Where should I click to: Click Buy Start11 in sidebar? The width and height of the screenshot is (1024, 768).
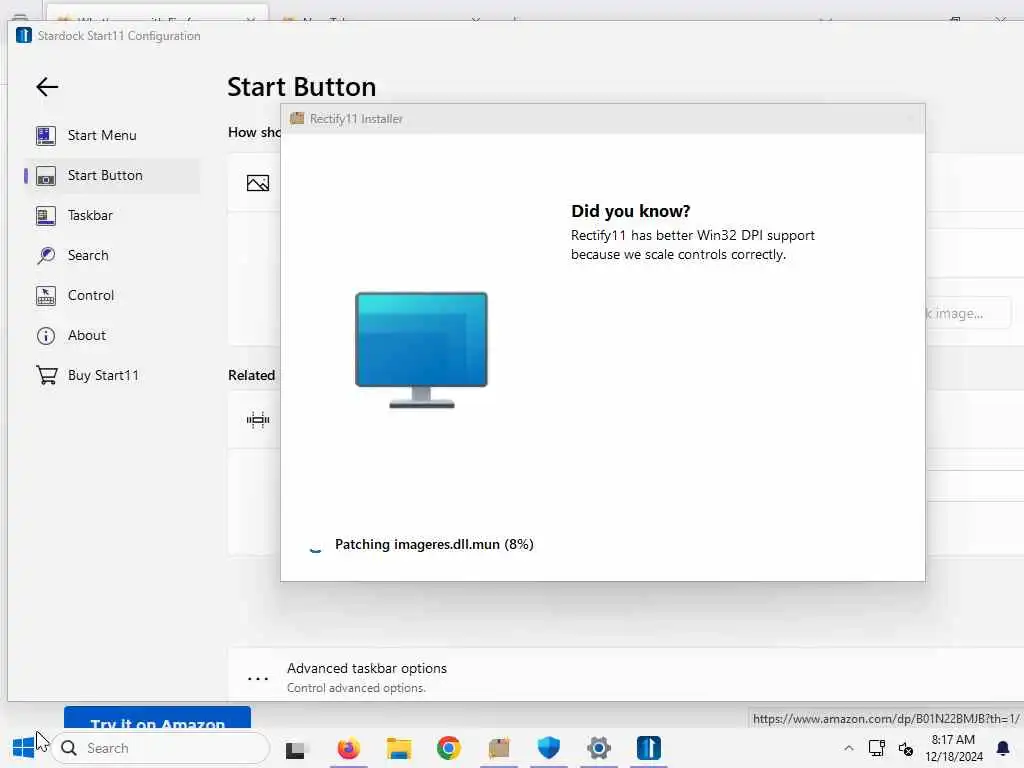click(111, 375)
